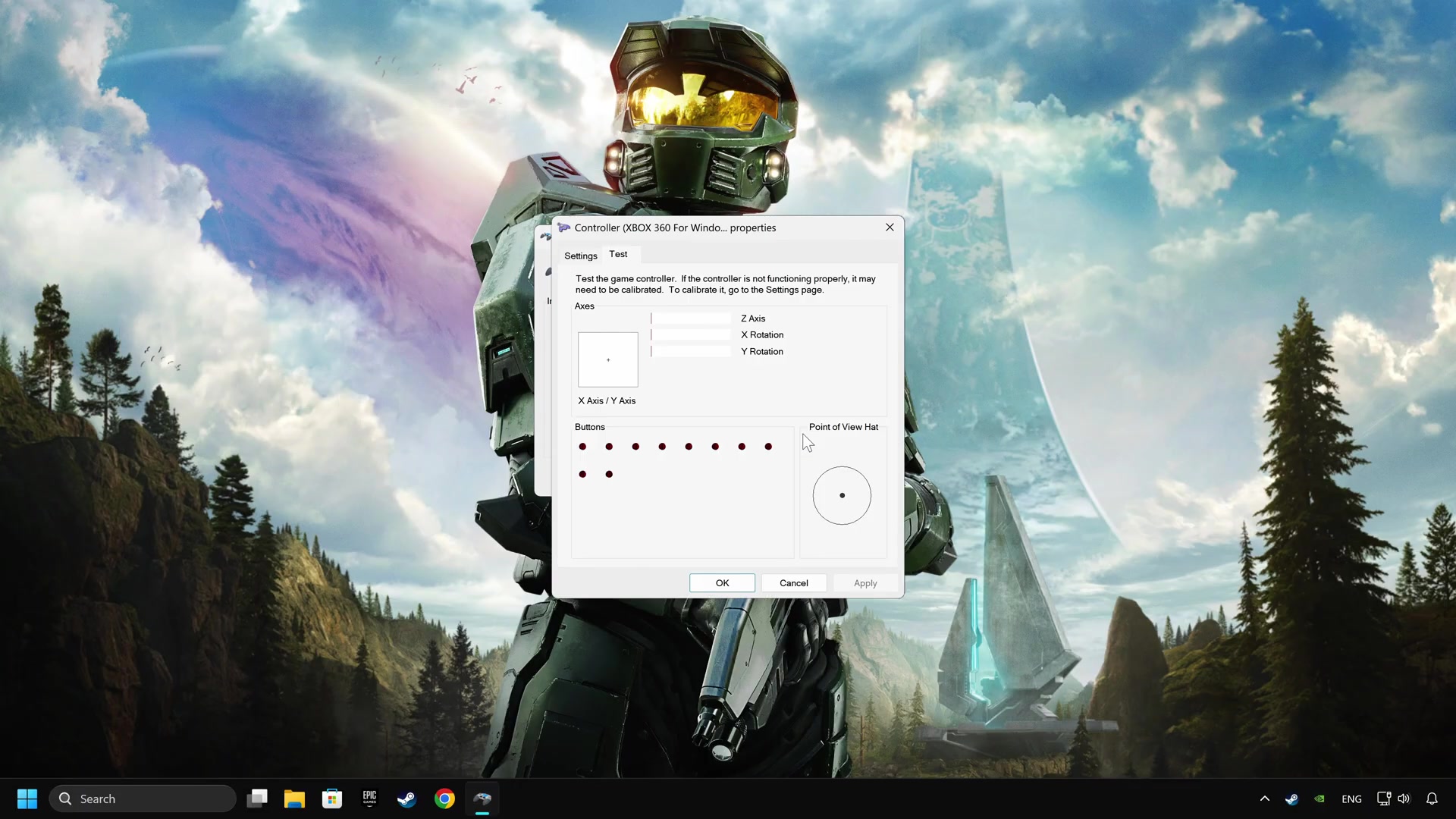Open File Explorer from the taskbar

point(294,799)
